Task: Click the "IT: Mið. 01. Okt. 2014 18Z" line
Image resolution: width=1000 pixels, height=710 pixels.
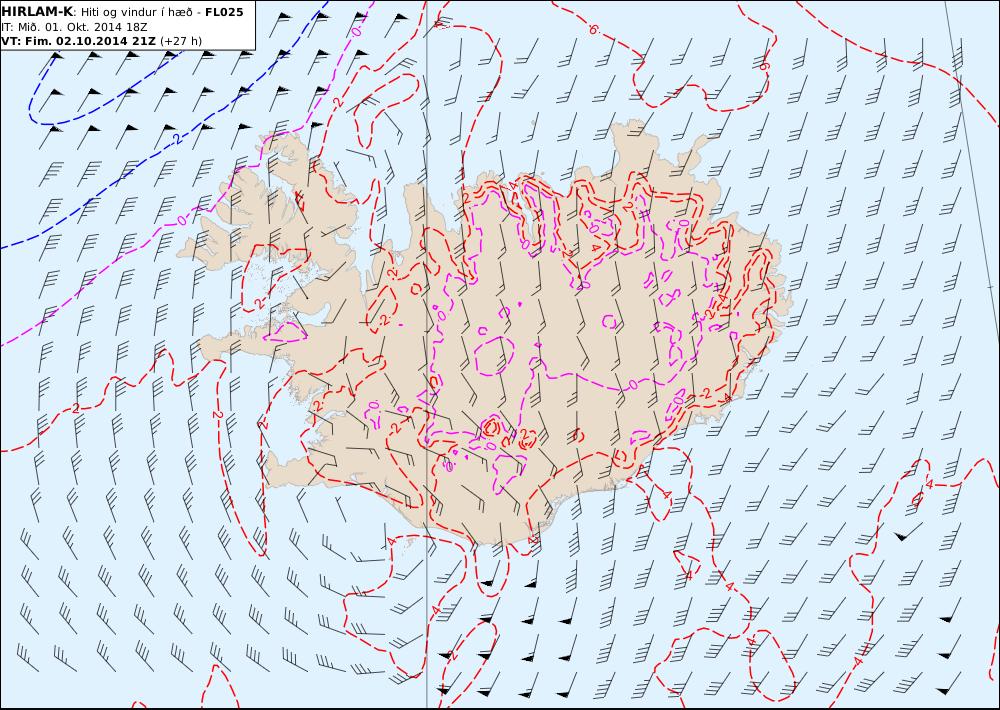Action: point(74,27)
